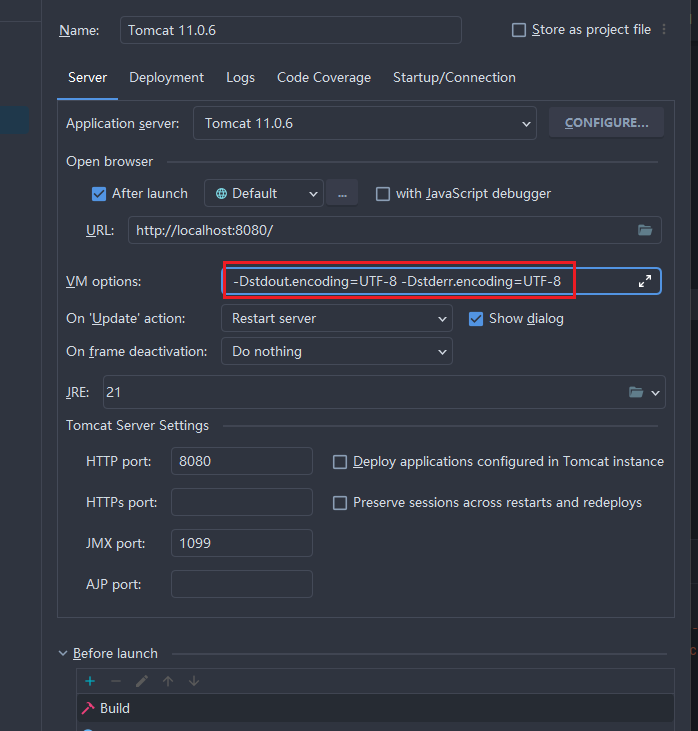Move Before launch task up

point(168,681)
